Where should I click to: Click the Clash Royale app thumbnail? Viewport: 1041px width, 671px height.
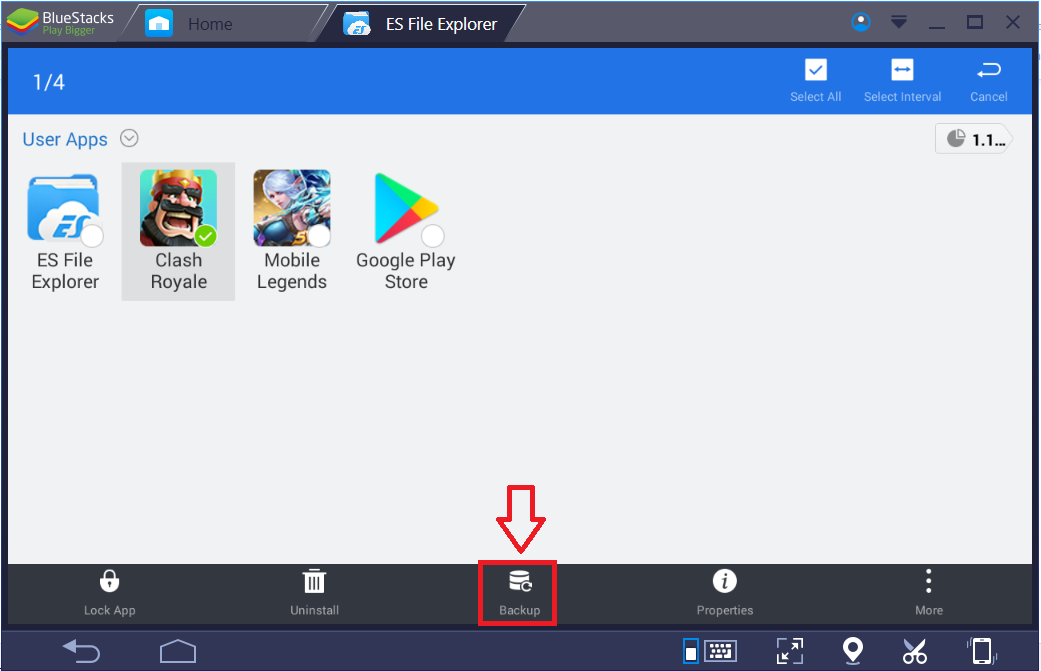[x=178, y=208]
